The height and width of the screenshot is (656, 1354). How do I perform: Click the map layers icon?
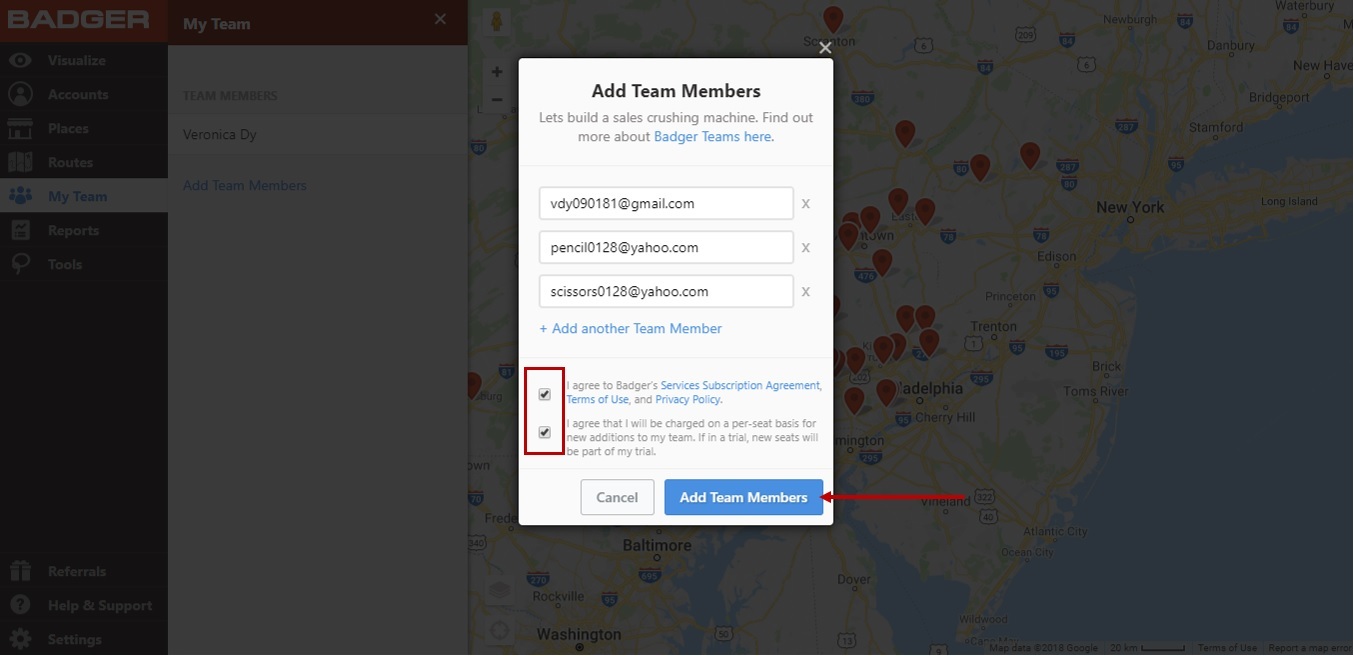[498, 591]
